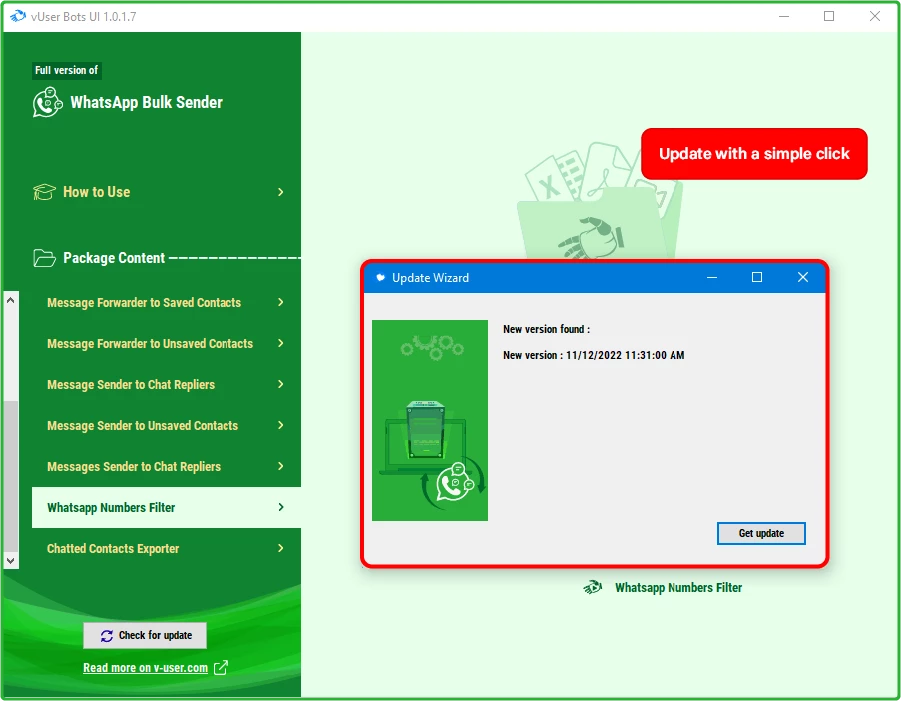The height and width of the screenshot is (701, 901).
Task: Click 'New version : 11/12/2022 11:31:00 AM' text
Action: [594, 355]
